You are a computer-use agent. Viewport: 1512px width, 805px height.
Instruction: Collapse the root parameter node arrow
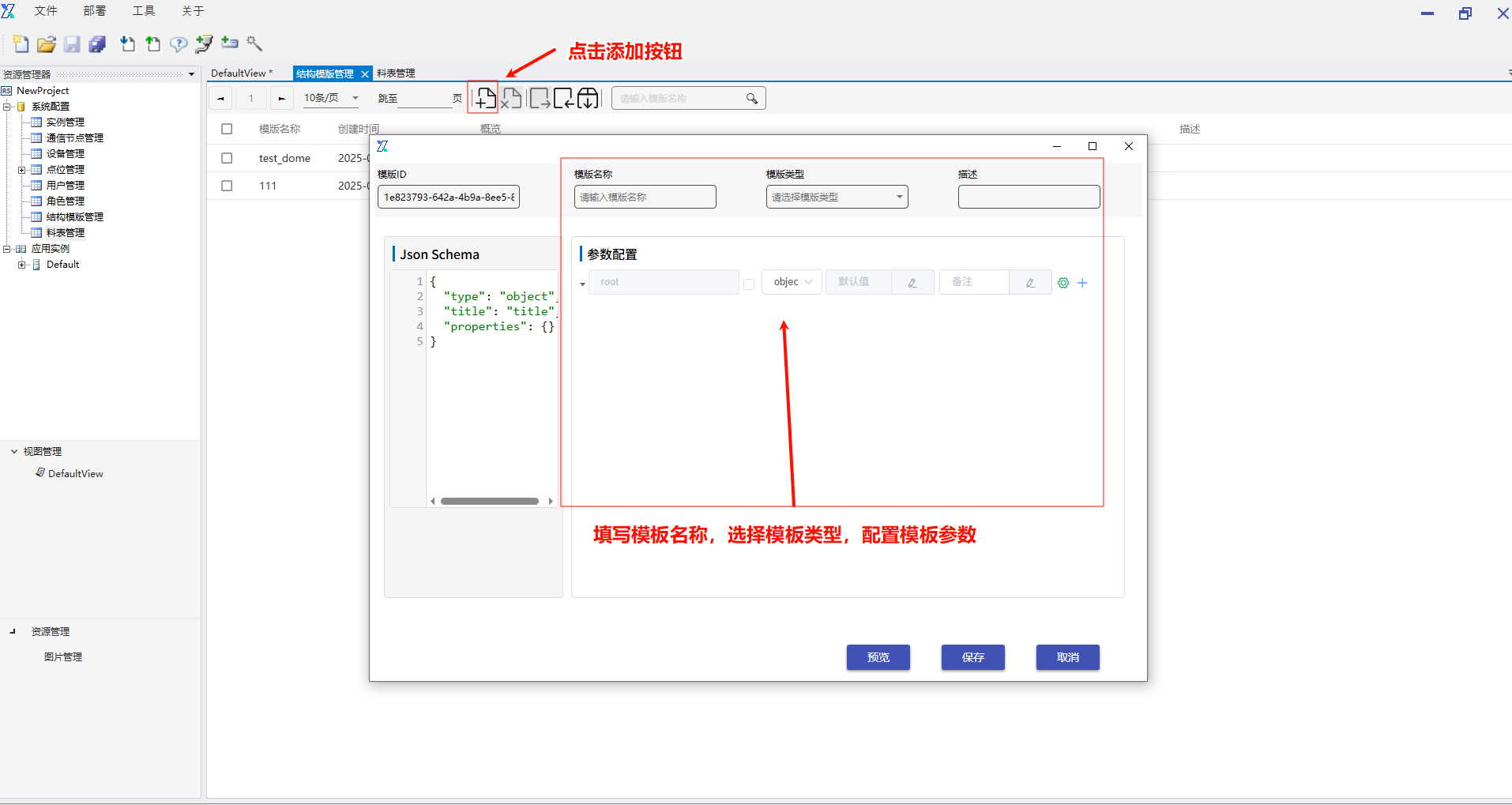(582, 284)
